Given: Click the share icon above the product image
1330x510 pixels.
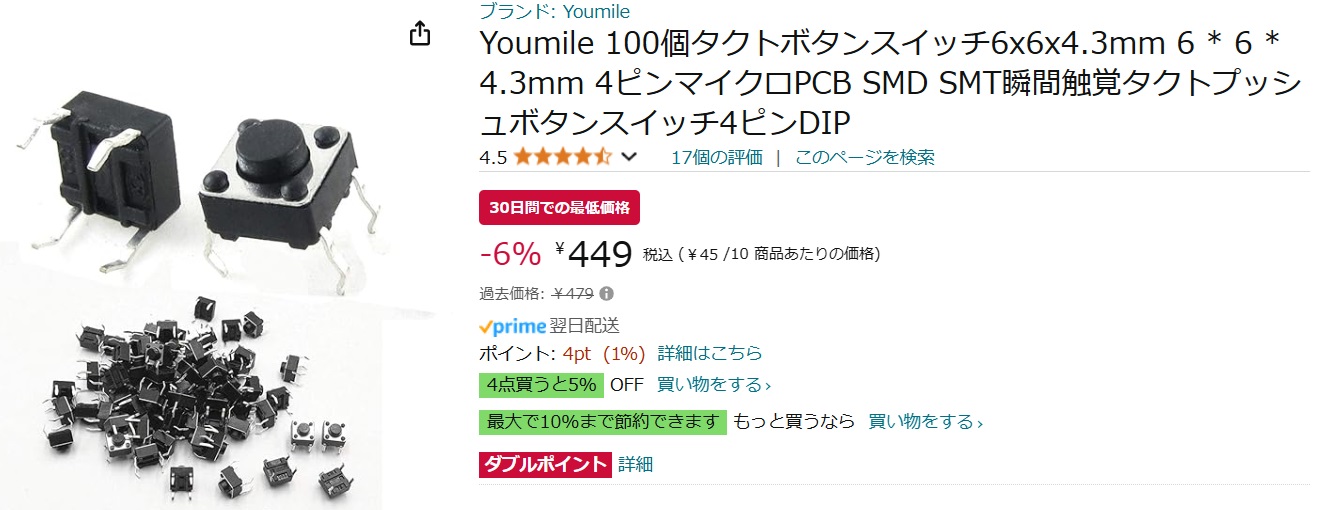Looking at the screenshot, I should [420, 33].
